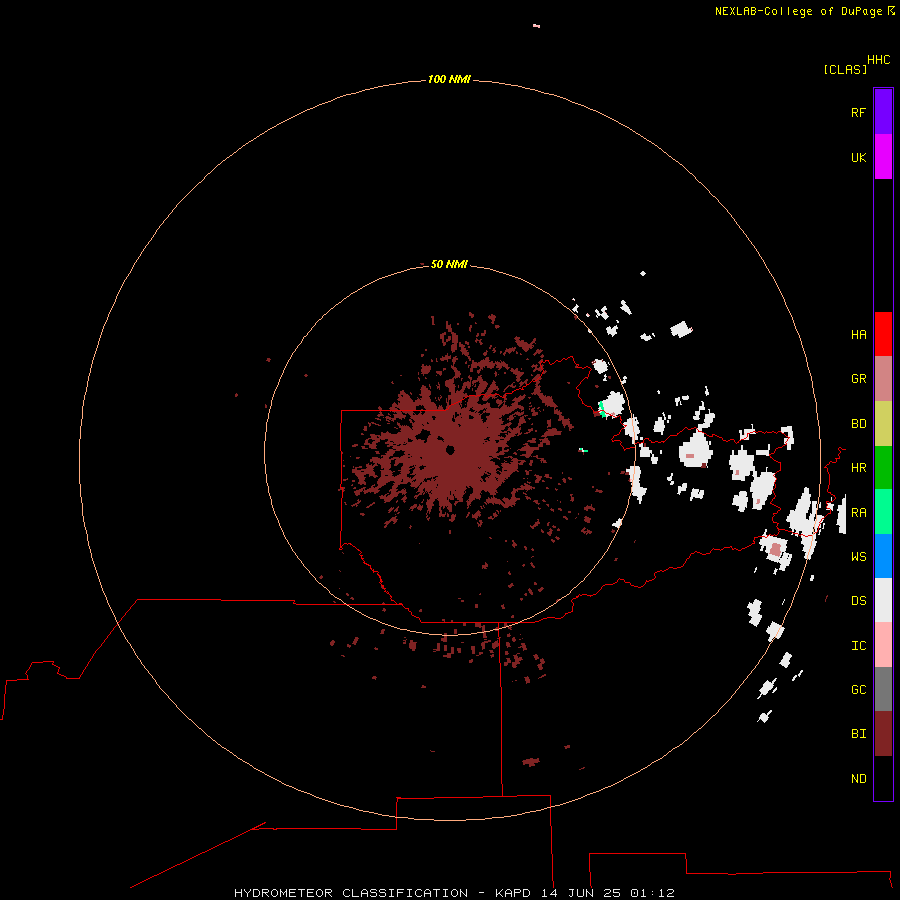Click the WS legend label
Image resolution: width=900 pixels, height=900 pixels.
coord(858,557)
